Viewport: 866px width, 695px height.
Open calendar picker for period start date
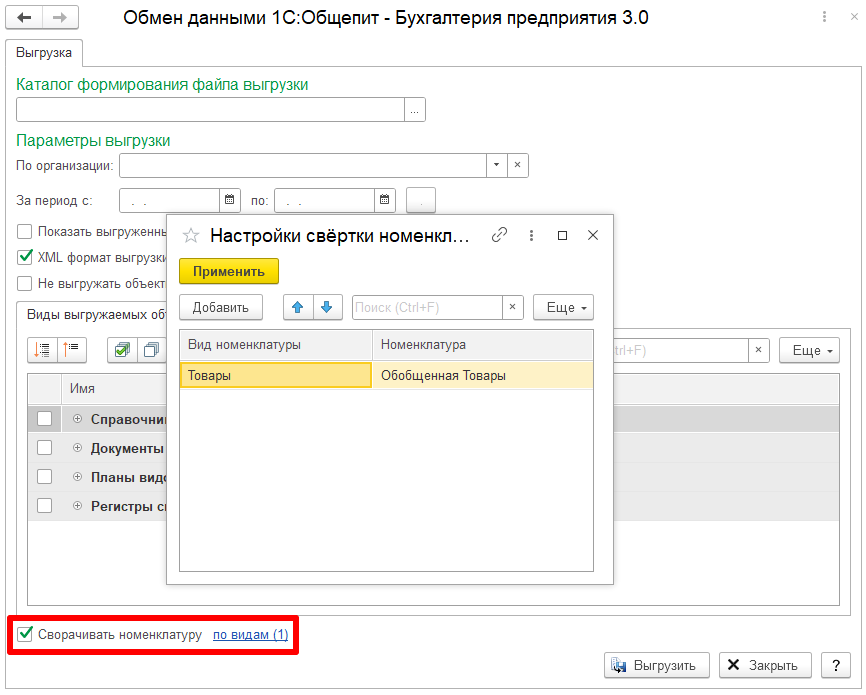click(230, 201)
